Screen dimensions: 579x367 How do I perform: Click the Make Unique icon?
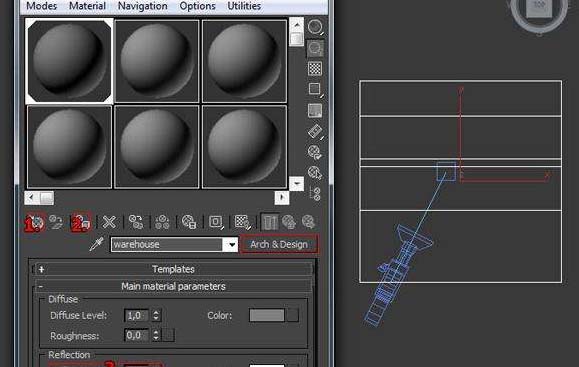pos(162,222)
